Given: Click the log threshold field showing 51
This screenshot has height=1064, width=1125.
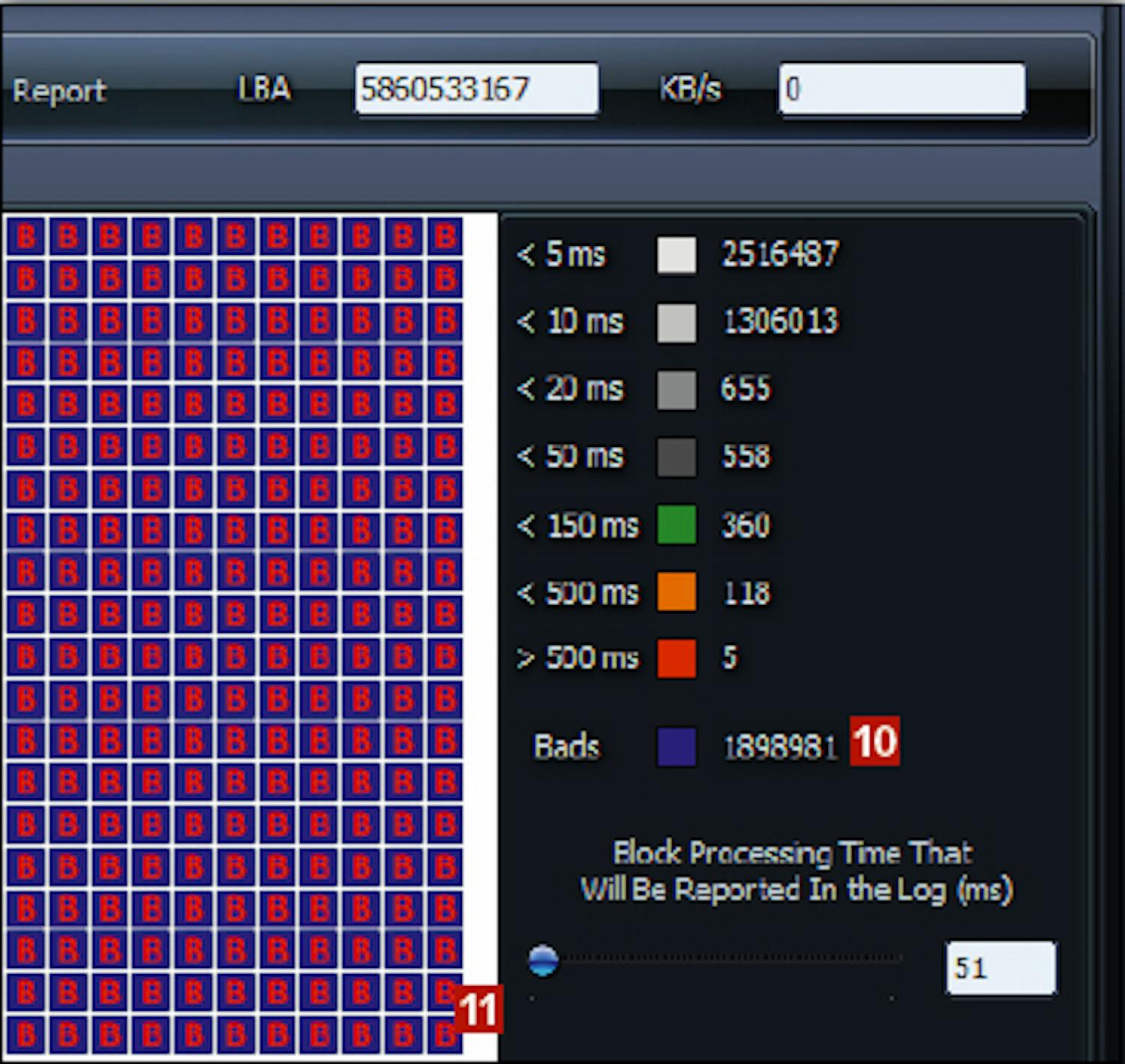Looking at the screenshot, I should click(1000, 968).
